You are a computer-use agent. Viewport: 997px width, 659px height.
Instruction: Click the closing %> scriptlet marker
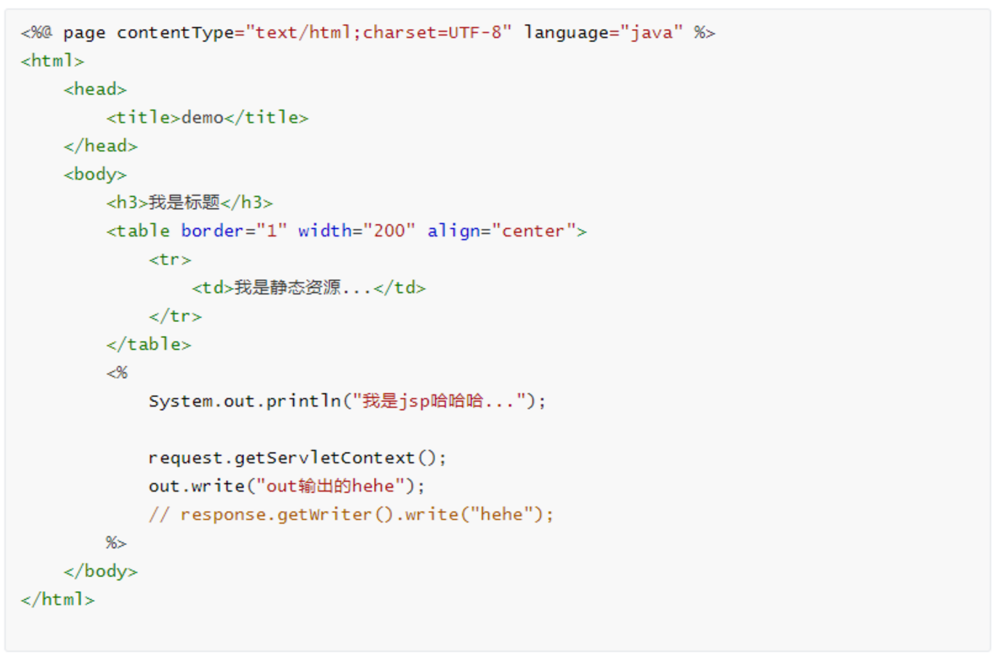[116, 543]
